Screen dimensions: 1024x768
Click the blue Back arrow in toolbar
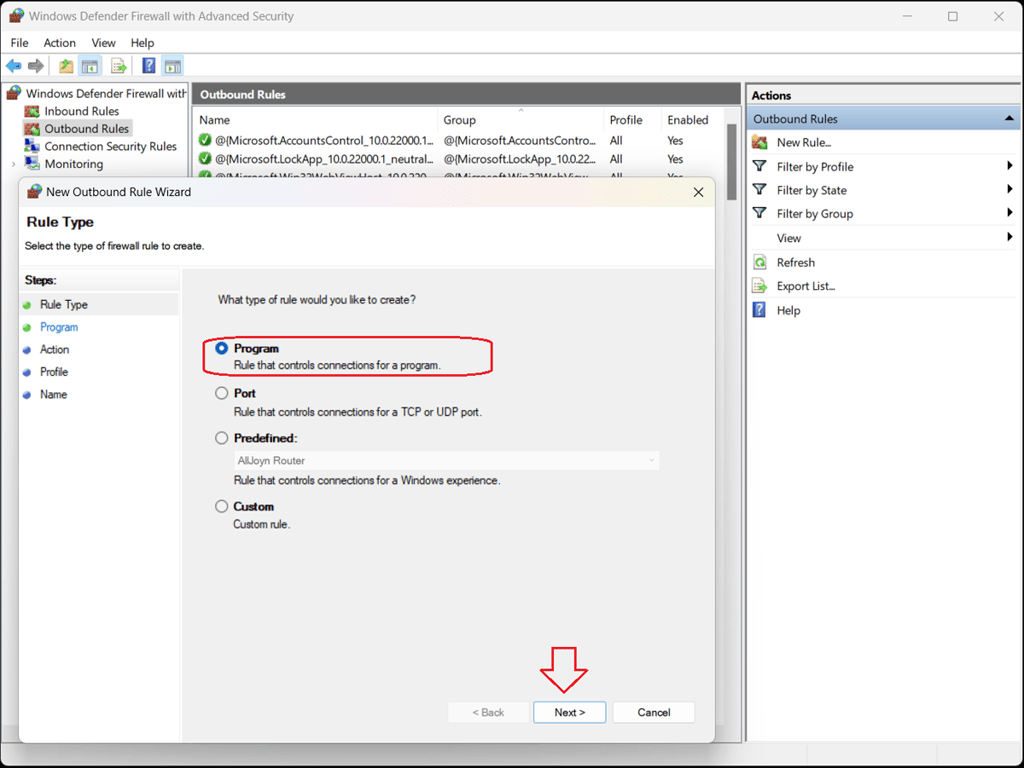tap(14, 66)
